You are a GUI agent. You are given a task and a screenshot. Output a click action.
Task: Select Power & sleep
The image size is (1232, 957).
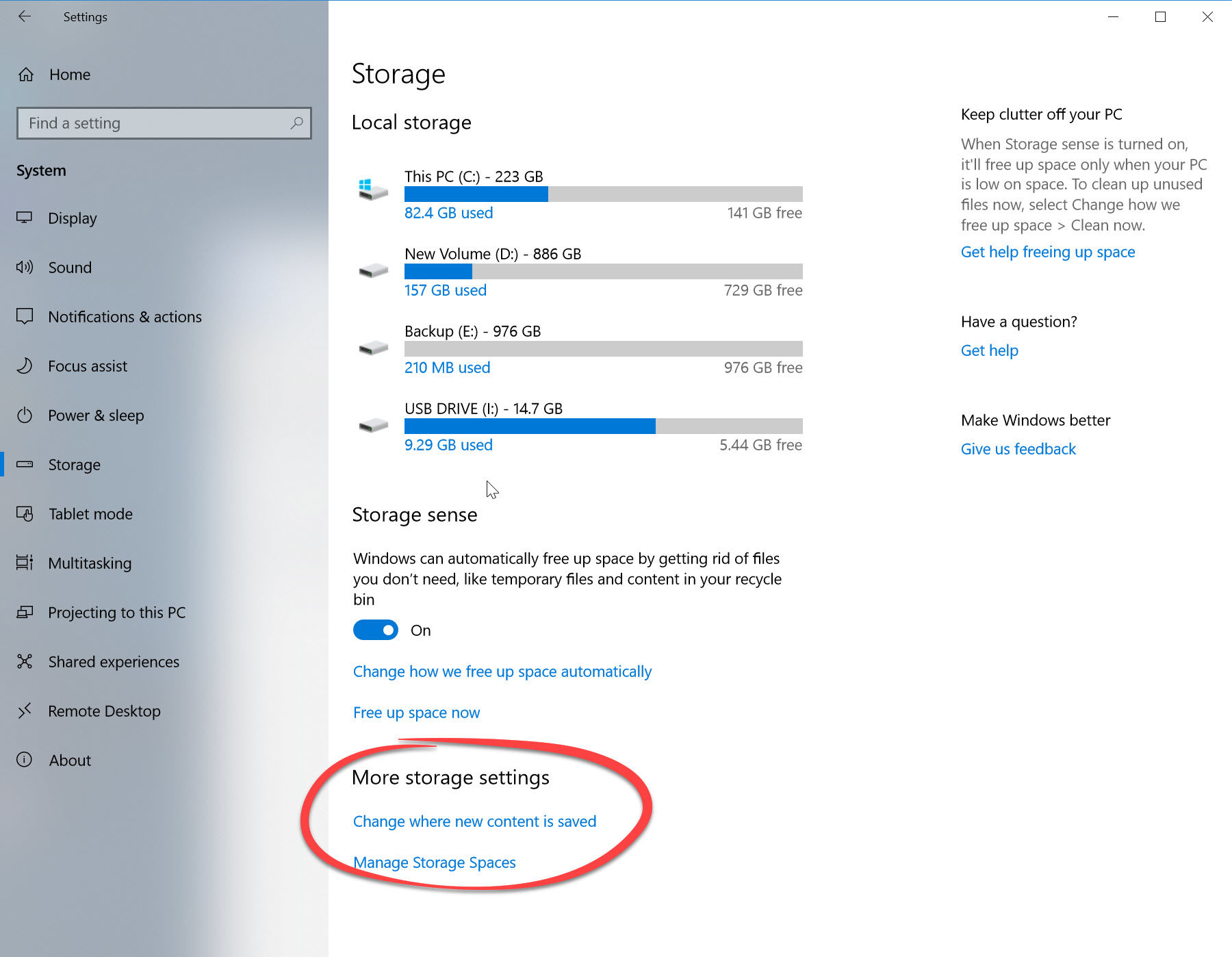click(x=164, y=416)
